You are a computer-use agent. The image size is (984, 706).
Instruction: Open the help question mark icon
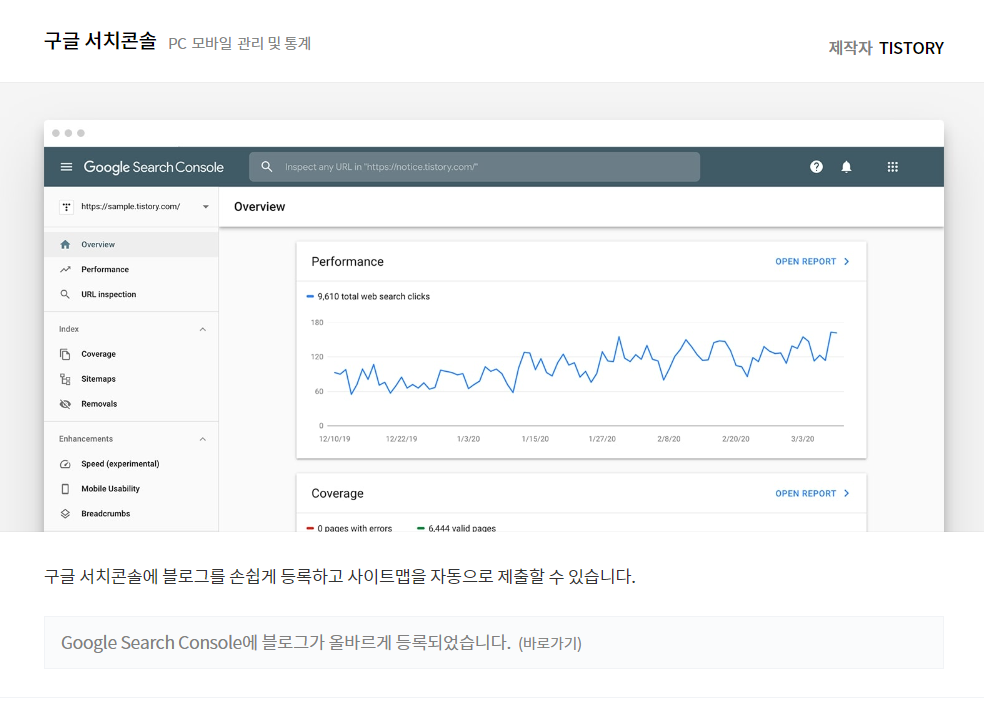click(816, 166)
